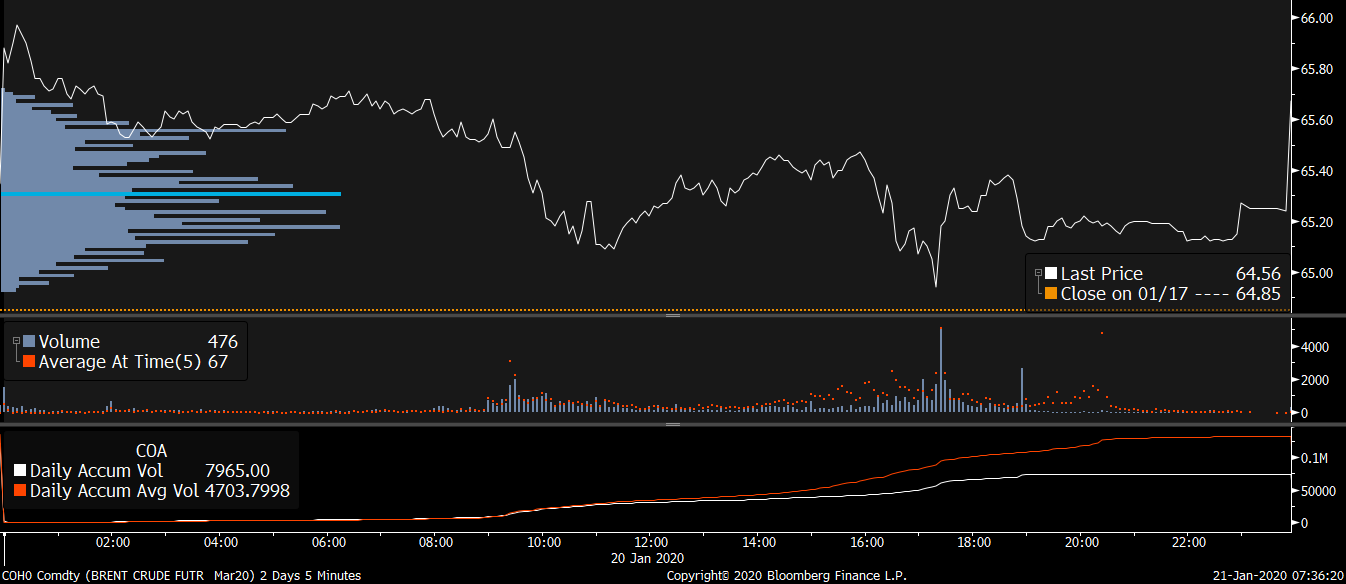Click the "20 Jan 2020" date label
The width and height of the screenshot is (1346, 584).
[648, 557]
